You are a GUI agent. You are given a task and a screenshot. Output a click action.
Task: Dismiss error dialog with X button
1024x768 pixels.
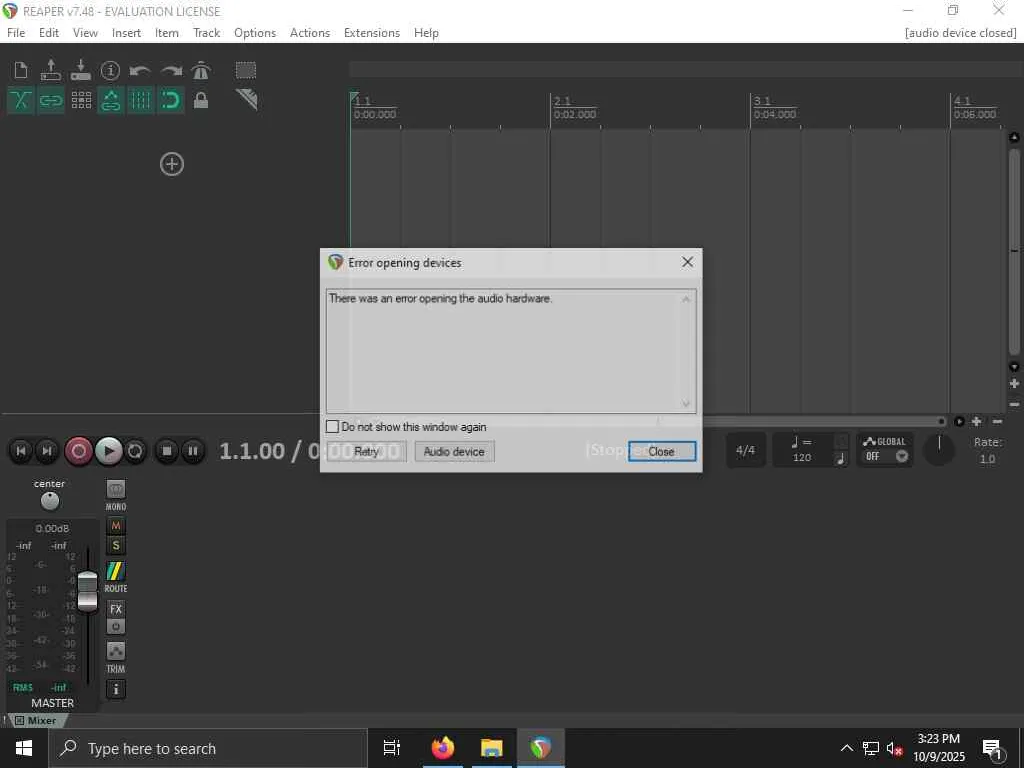coord(687,262)
